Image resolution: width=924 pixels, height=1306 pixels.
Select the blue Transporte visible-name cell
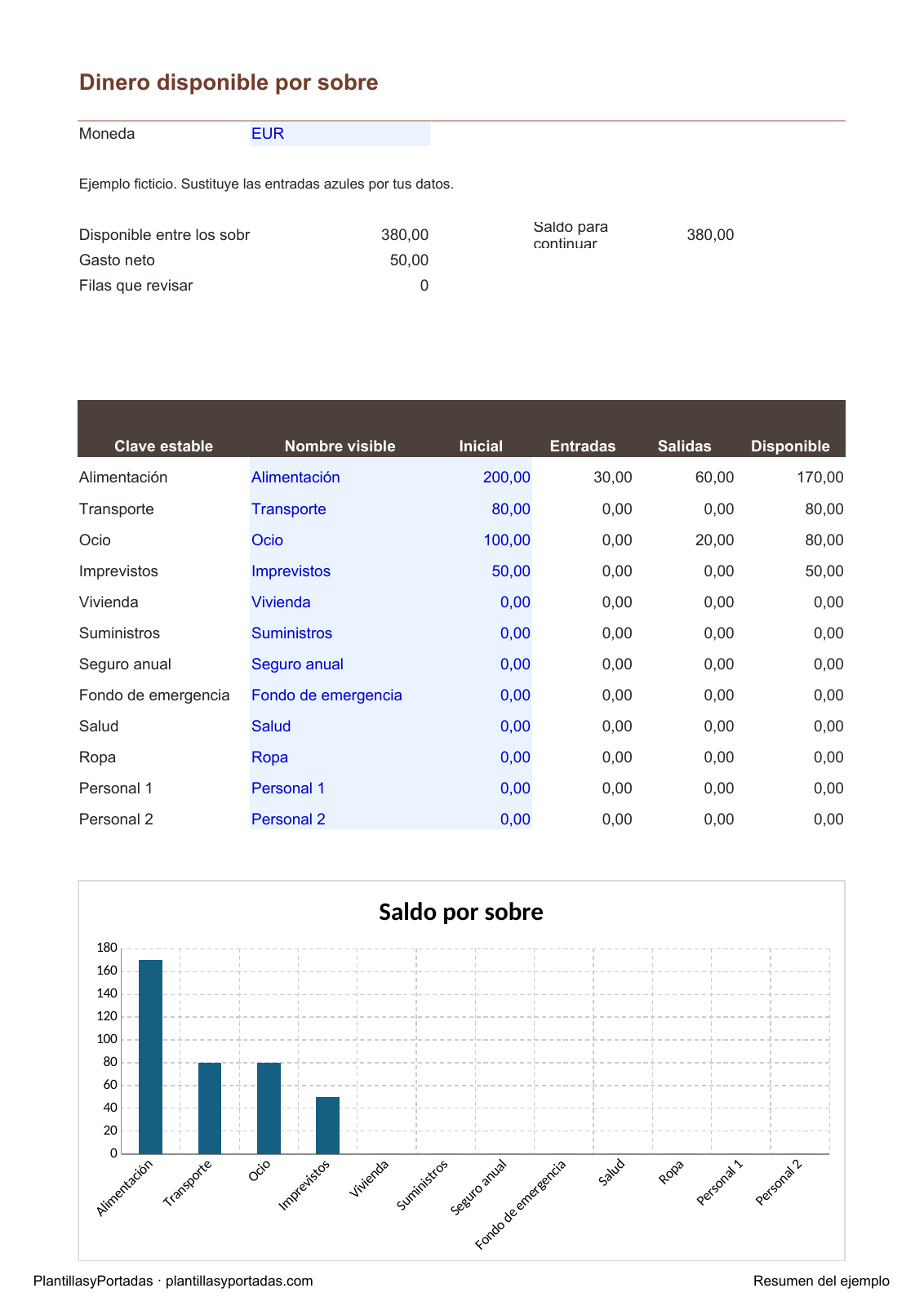[x=340, y=509]
